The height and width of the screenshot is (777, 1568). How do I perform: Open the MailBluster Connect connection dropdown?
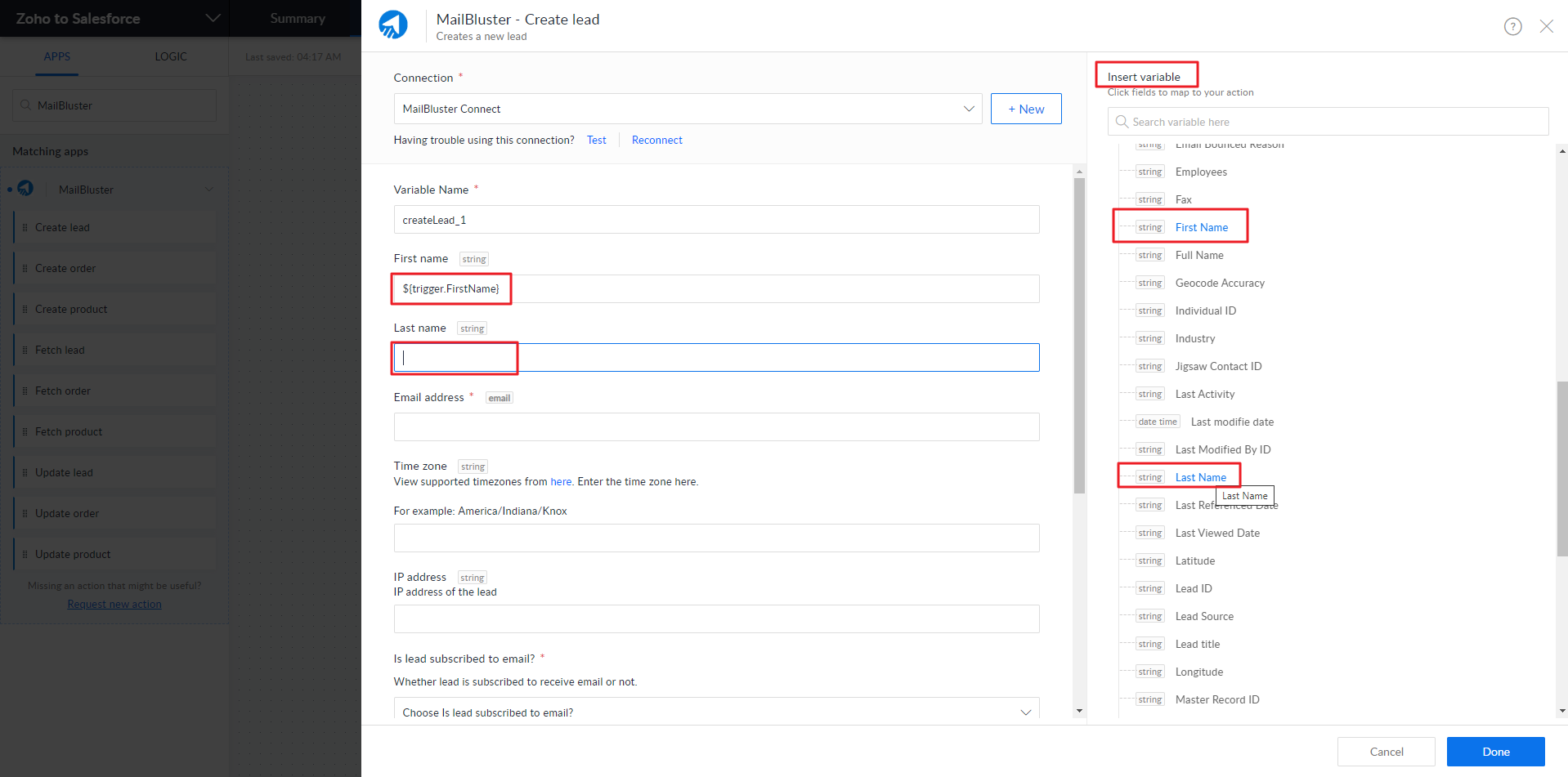(968, 109)
